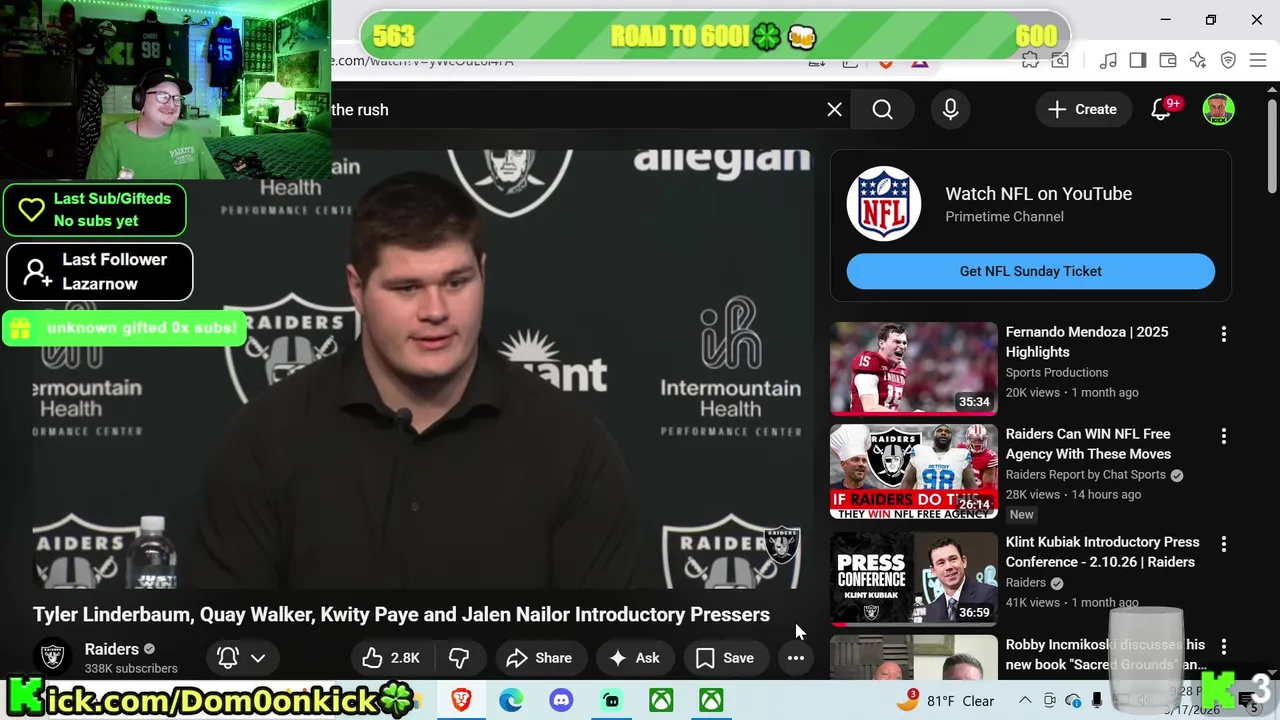Click the scrollbar up arrow
1280x720 pixels.
(1272, 91)
